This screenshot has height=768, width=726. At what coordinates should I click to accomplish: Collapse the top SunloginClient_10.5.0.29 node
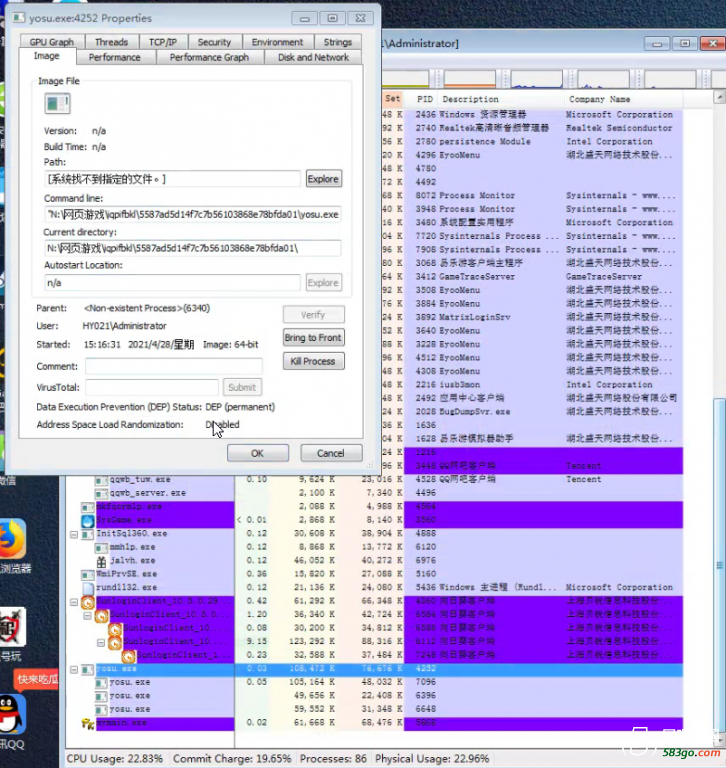tap(74, 601)
